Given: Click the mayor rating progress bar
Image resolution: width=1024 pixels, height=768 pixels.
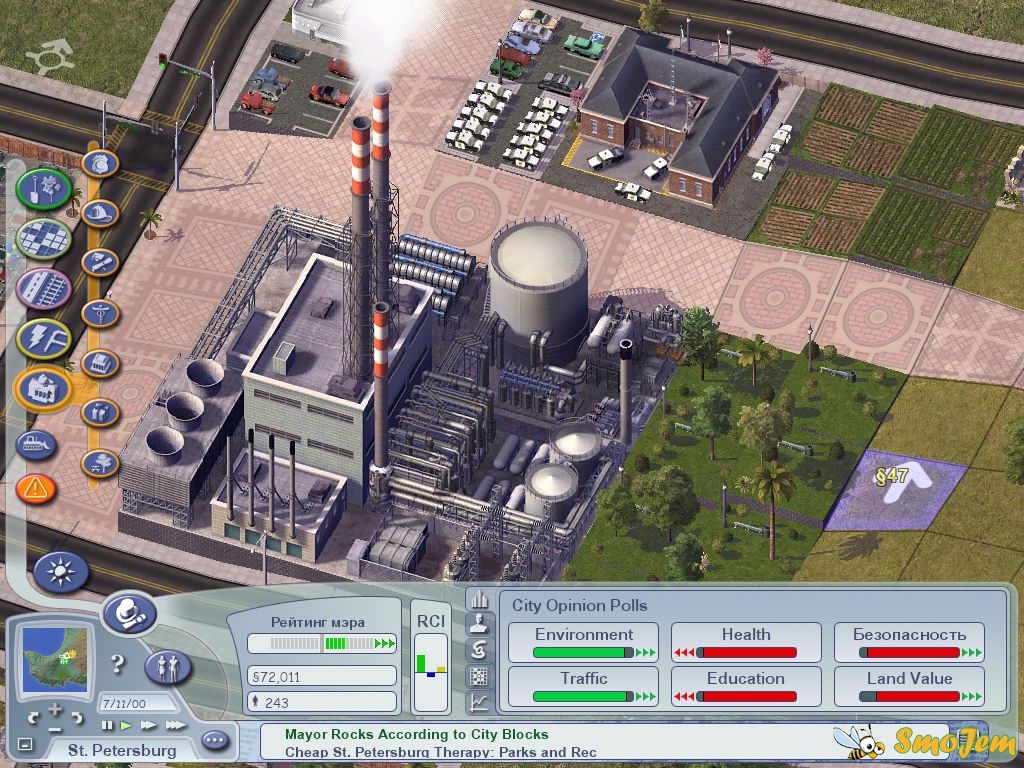Looking at the screenshot, I should 322,644.
